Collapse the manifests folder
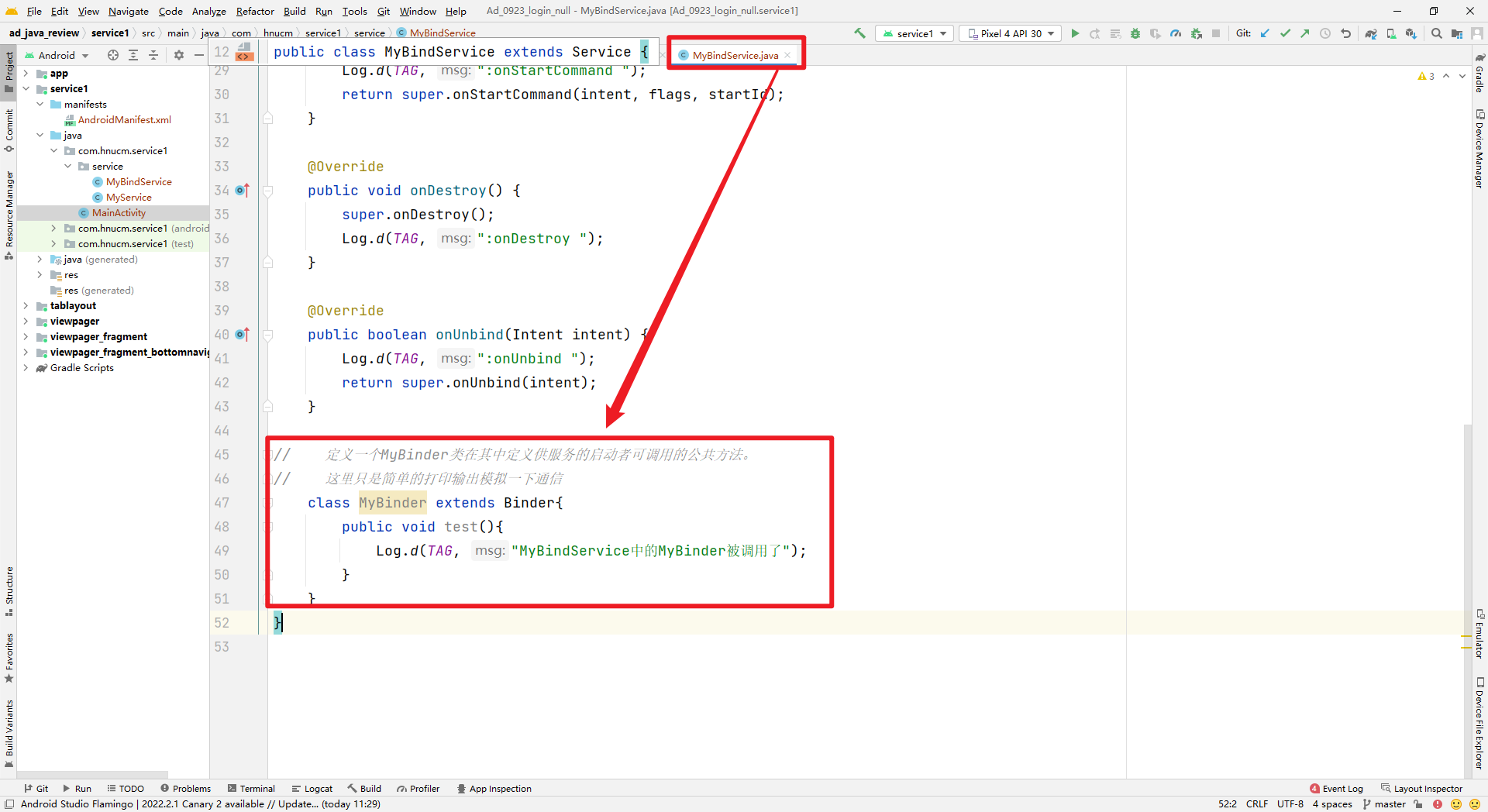1488x812 pixels. click(x=40, y=105)
